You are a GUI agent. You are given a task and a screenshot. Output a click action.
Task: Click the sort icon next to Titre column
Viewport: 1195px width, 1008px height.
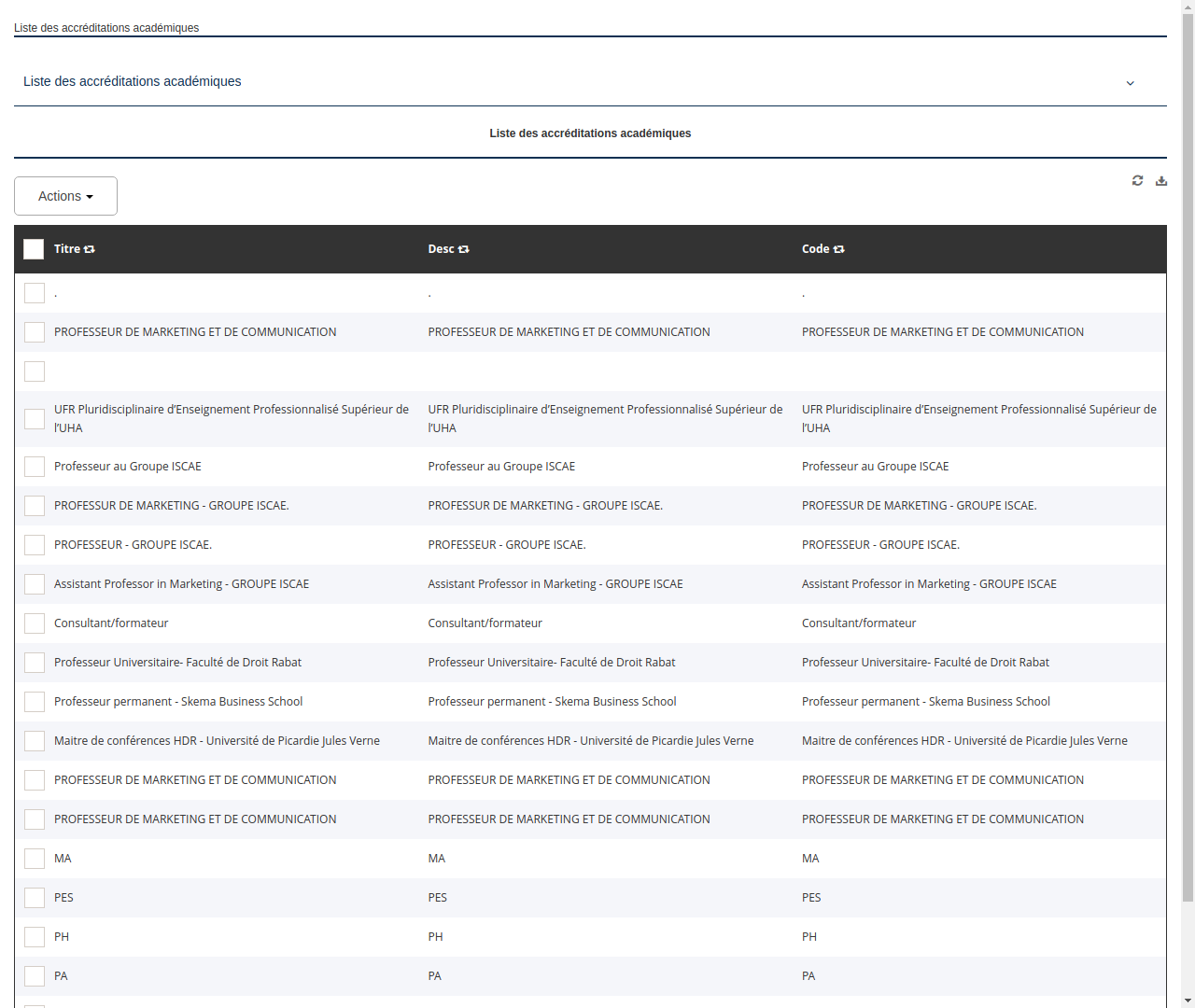pos(90,248)
